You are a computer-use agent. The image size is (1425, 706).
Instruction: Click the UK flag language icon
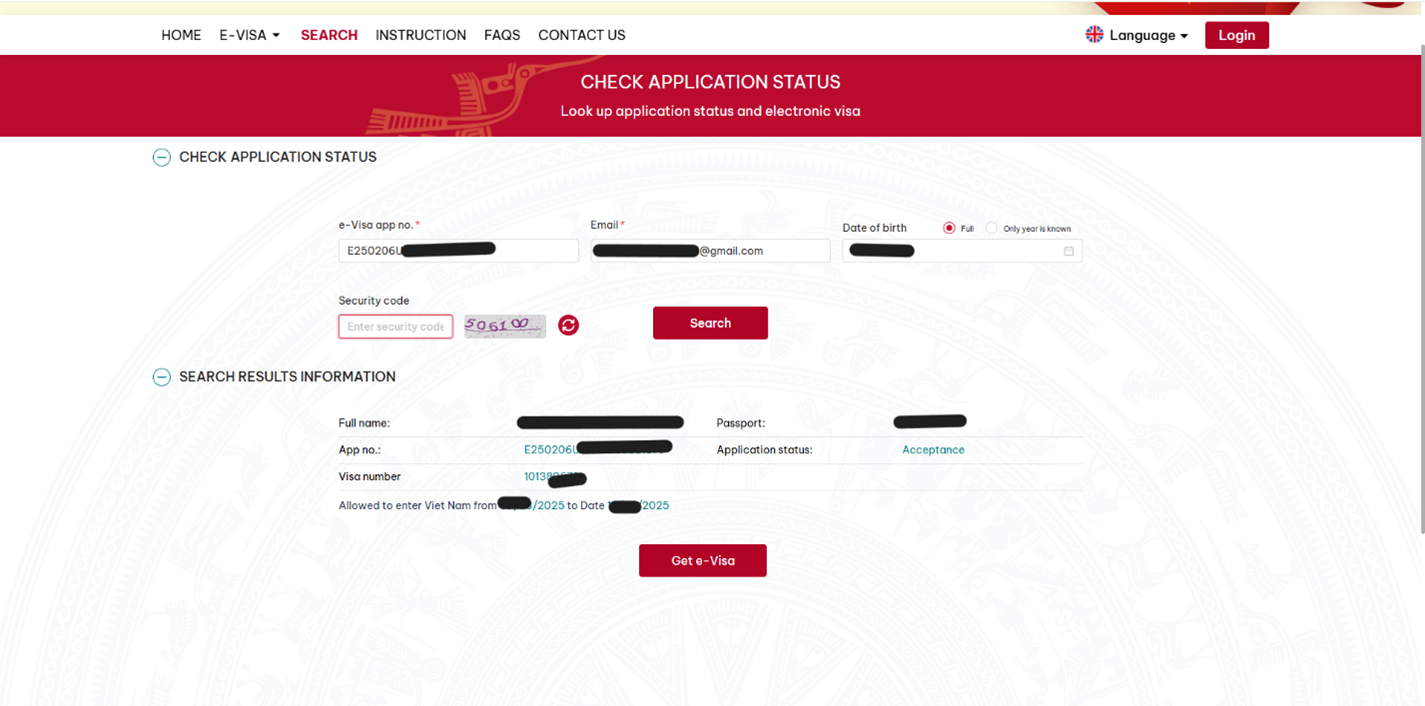(x=1094, y=35)
